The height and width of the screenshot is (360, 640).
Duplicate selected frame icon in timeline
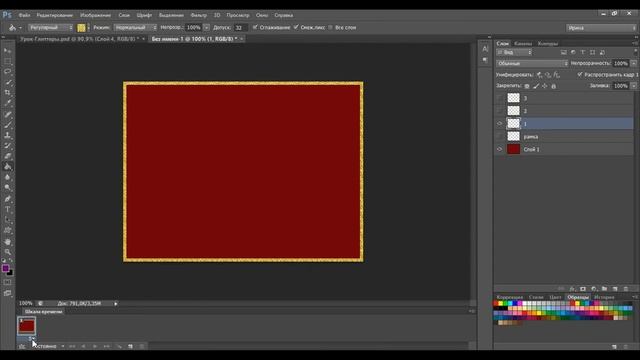130,346
